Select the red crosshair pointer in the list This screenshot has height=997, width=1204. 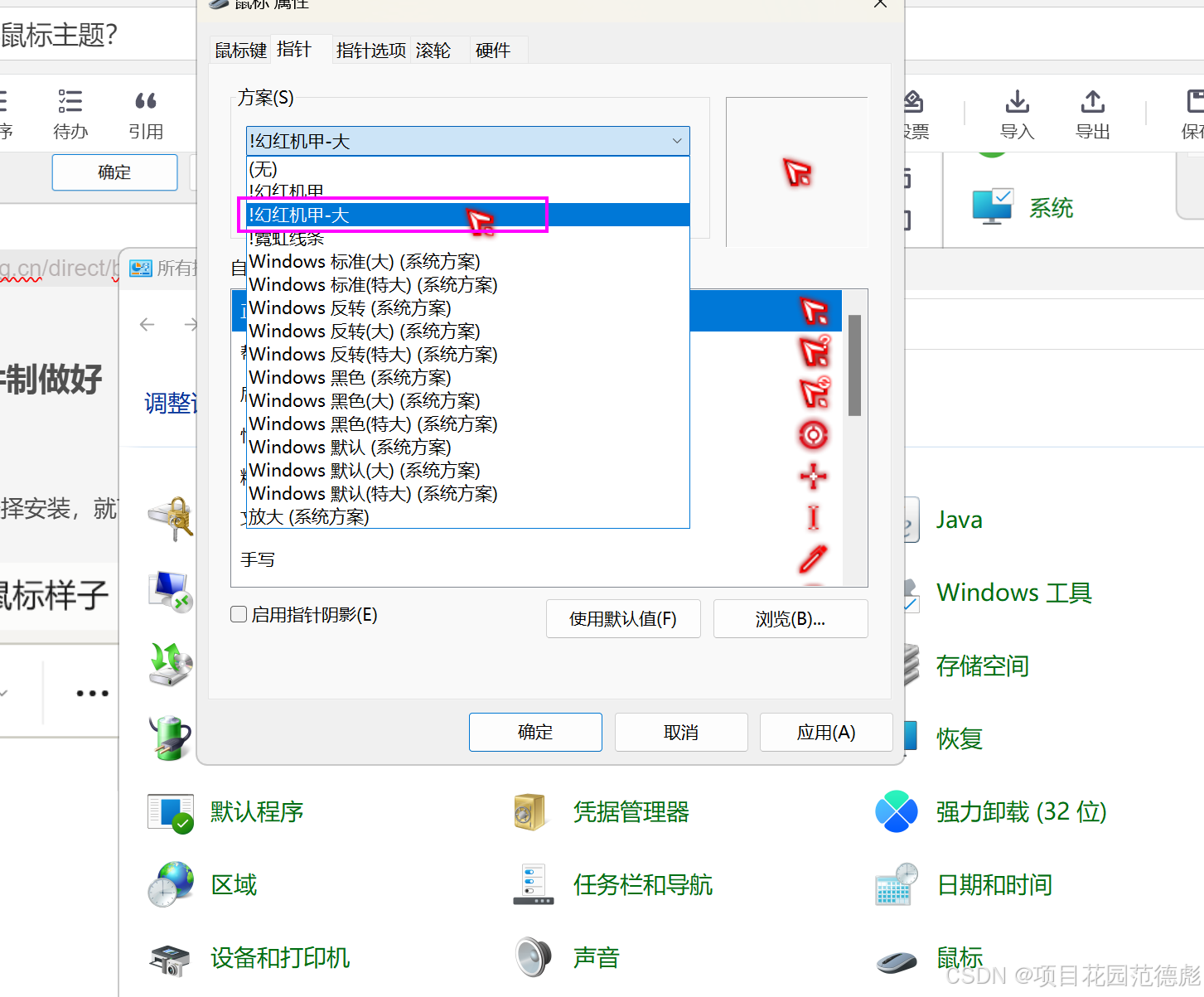pyautogui.click(x=813, y=477)
